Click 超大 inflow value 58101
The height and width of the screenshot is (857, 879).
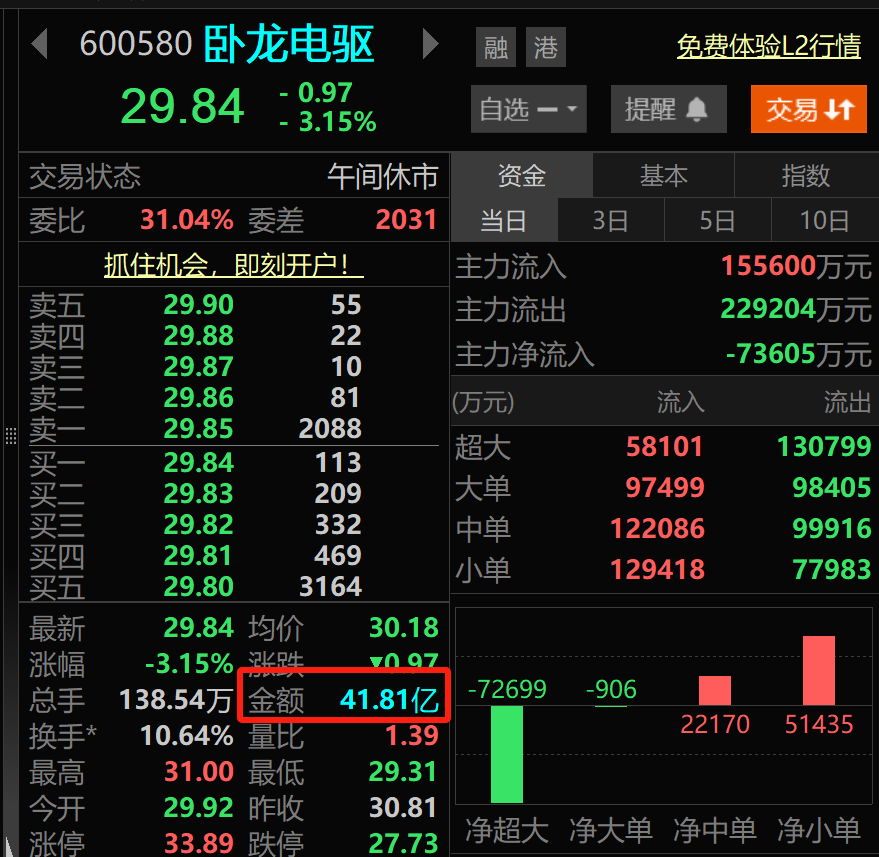tap(664, 447)
